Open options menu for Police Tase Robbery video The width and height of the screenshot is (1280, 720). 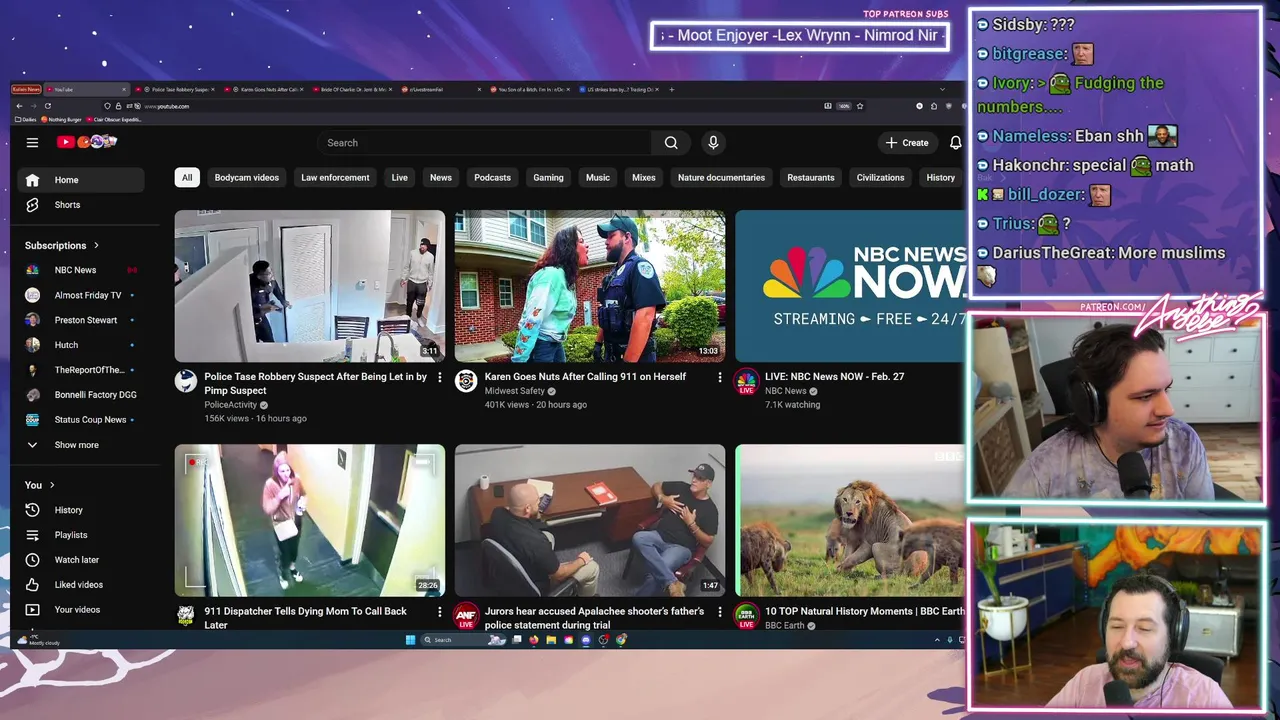pos(439,377)
